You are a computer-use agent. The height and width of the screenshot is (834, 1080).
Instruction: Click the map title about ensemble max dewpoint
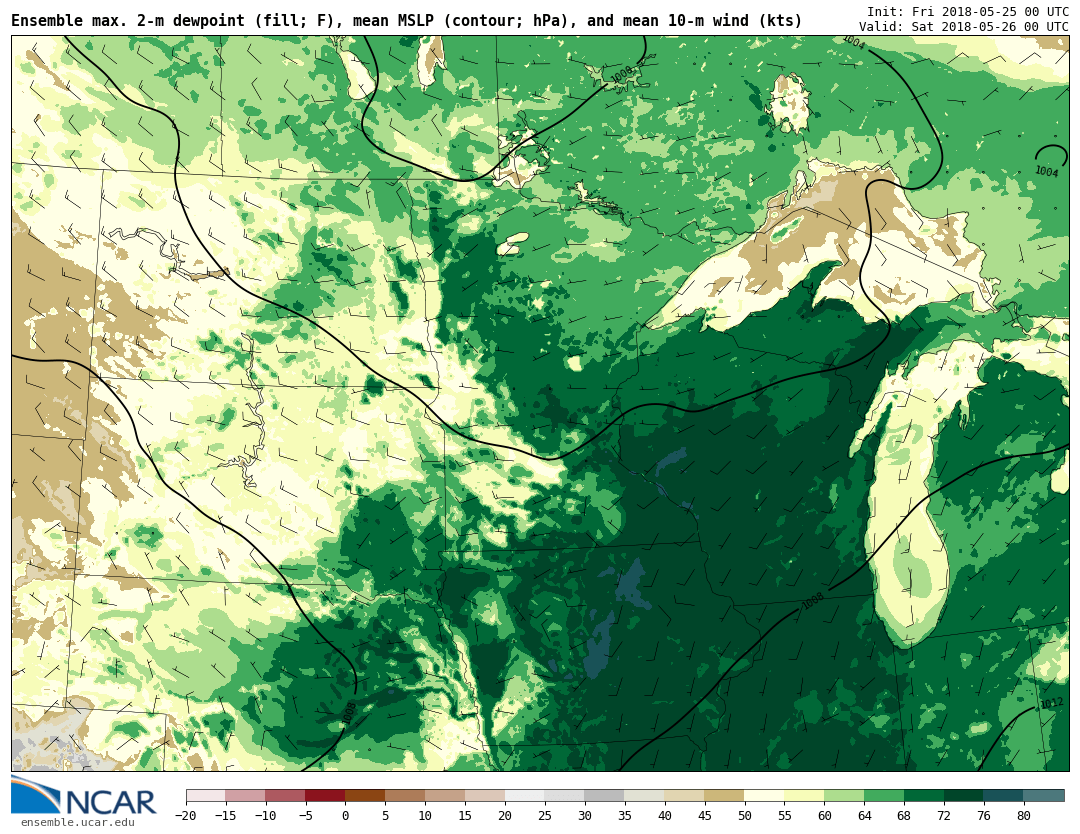(406, 21)
